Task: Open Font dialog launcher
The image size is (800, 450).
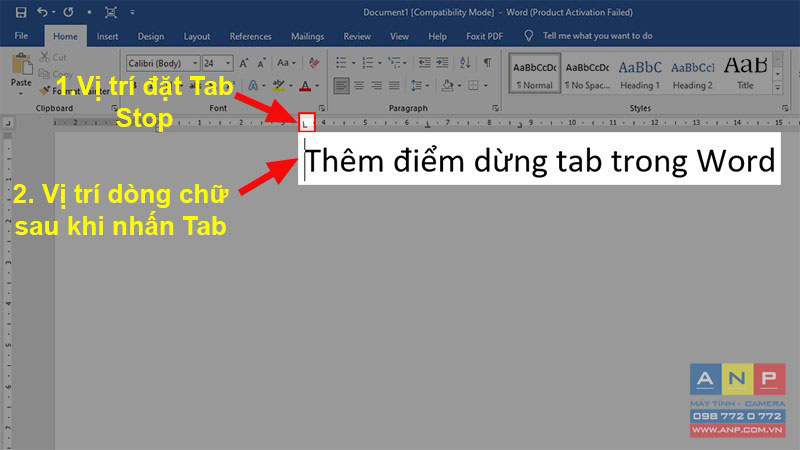Action: click(321, 108)
